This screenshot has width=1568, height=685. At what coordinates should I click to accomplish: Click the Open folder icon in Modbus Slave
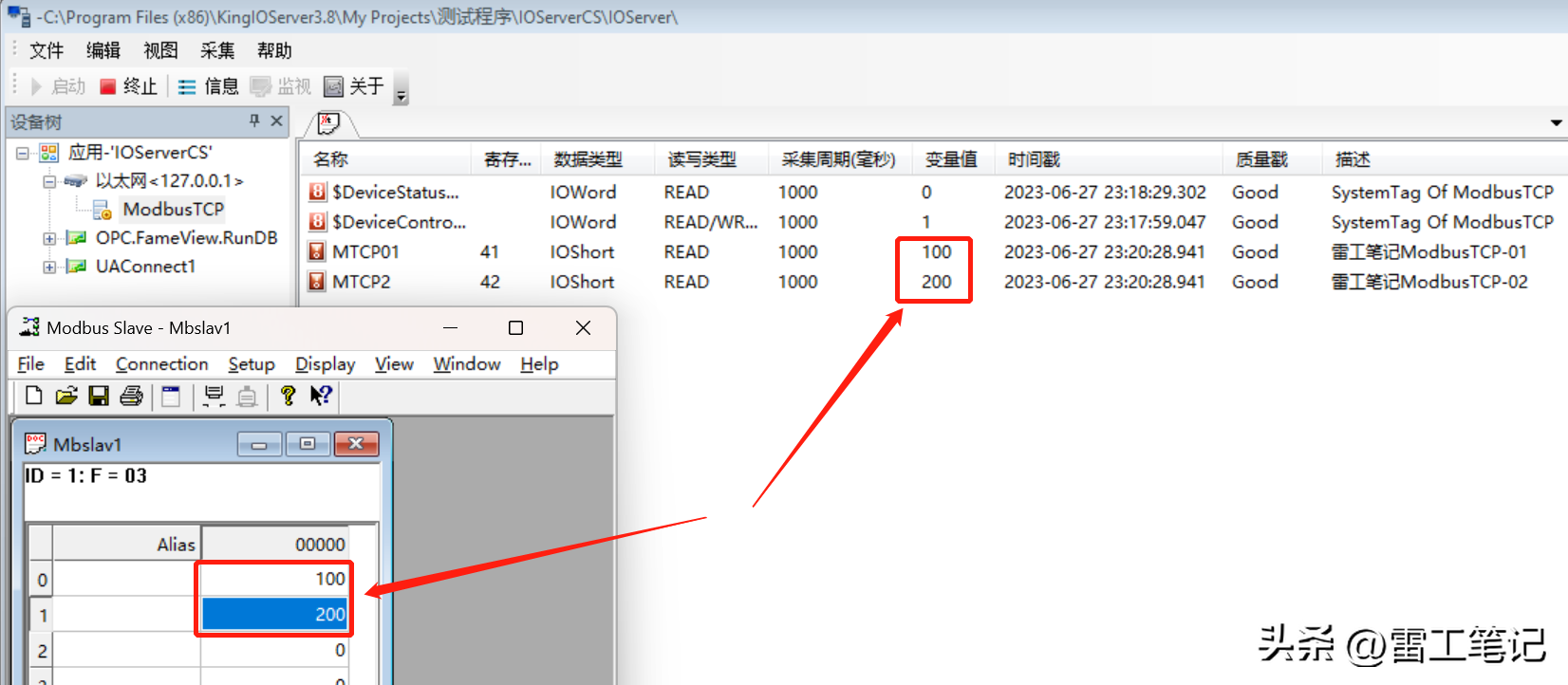tap(66, 396)
